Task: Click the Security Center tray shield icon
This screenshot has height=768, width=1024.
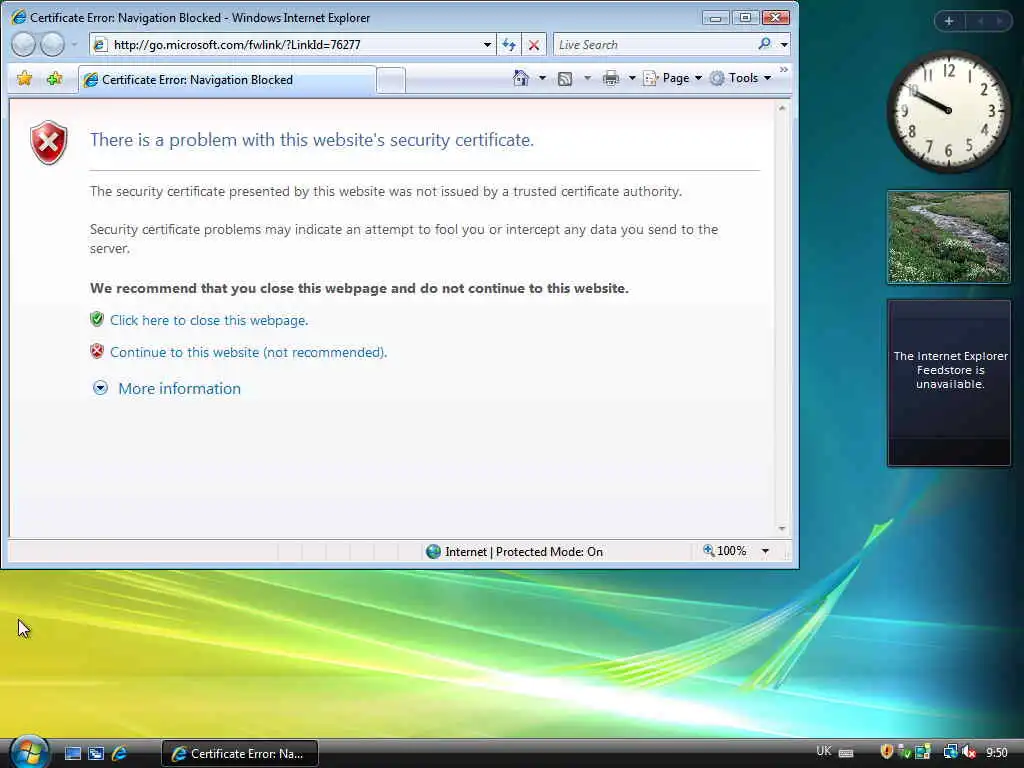Action: tap(886, 752)
